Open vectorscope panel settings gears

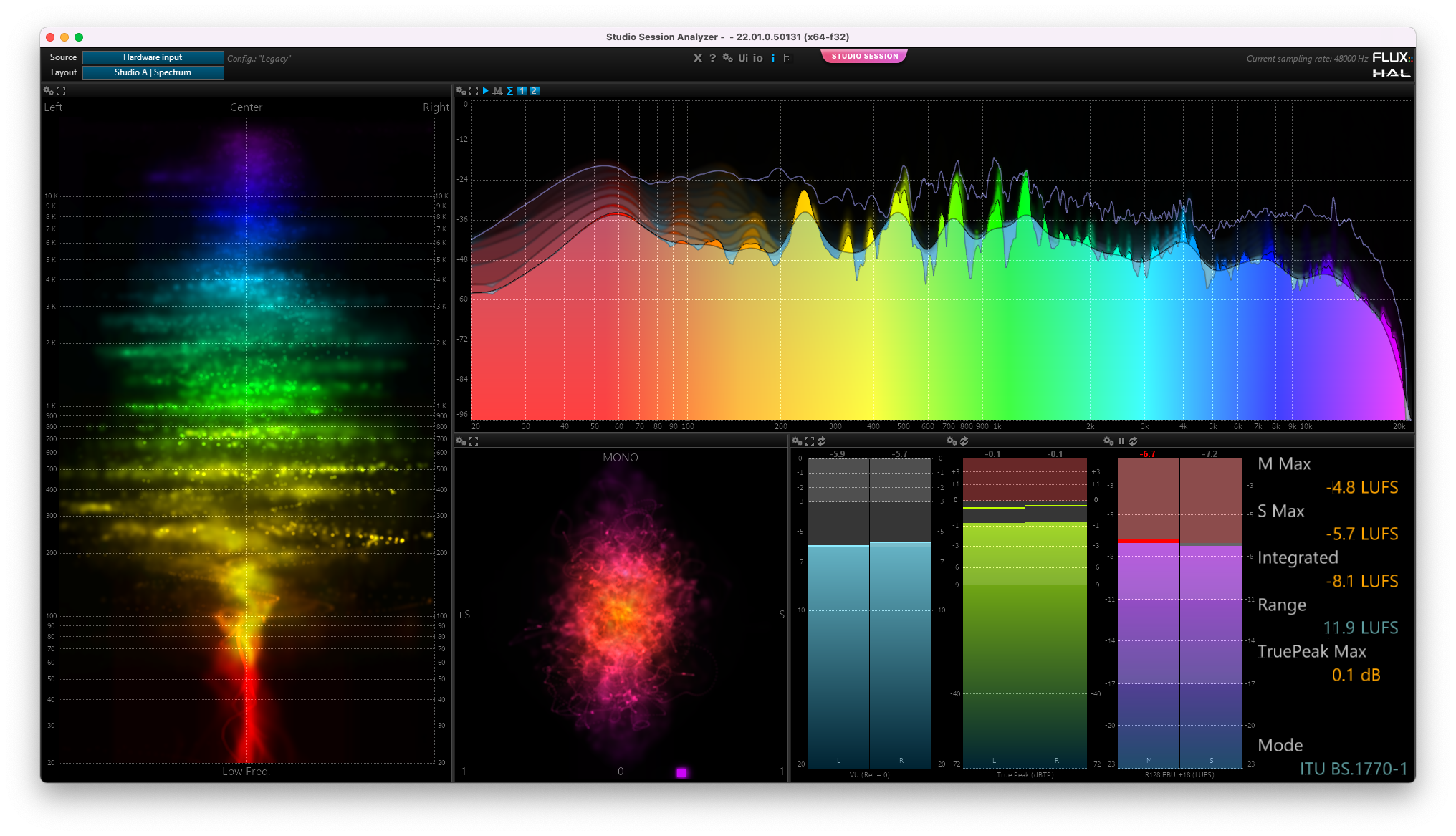coord(461,441)
